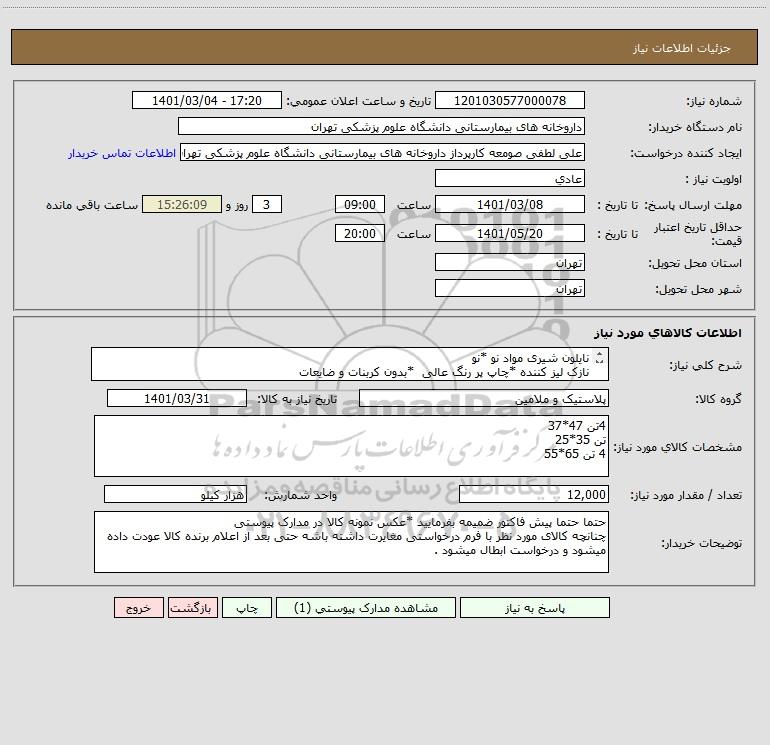770x745 pixels.
Task: Click the 'اولویت نیاز :' label
Action: click(x=714, y=179)
